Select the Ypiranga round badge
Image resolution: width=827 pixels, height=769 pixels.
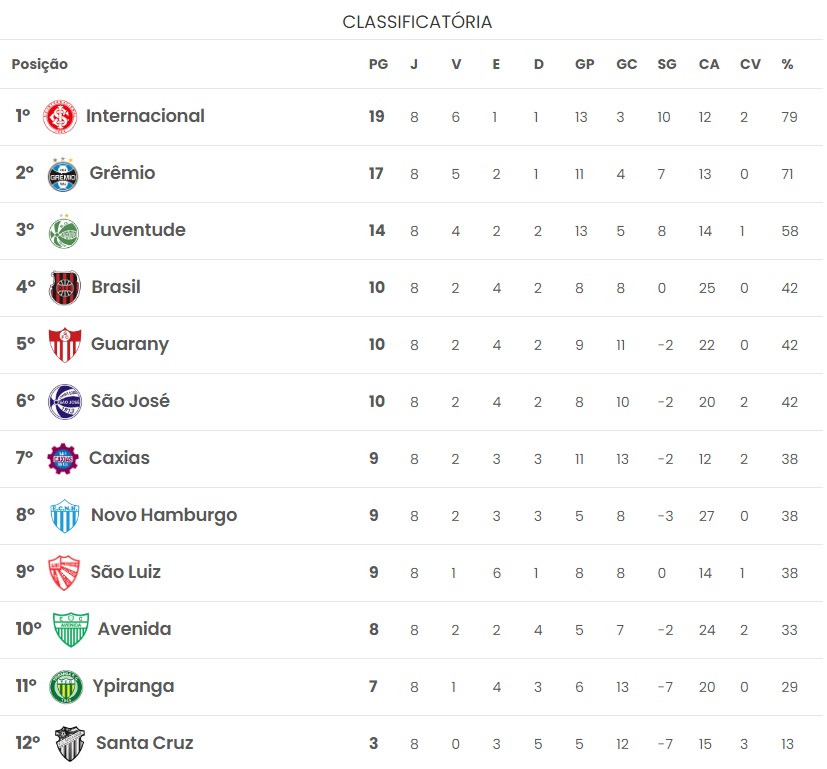click(x=65, y=687)
